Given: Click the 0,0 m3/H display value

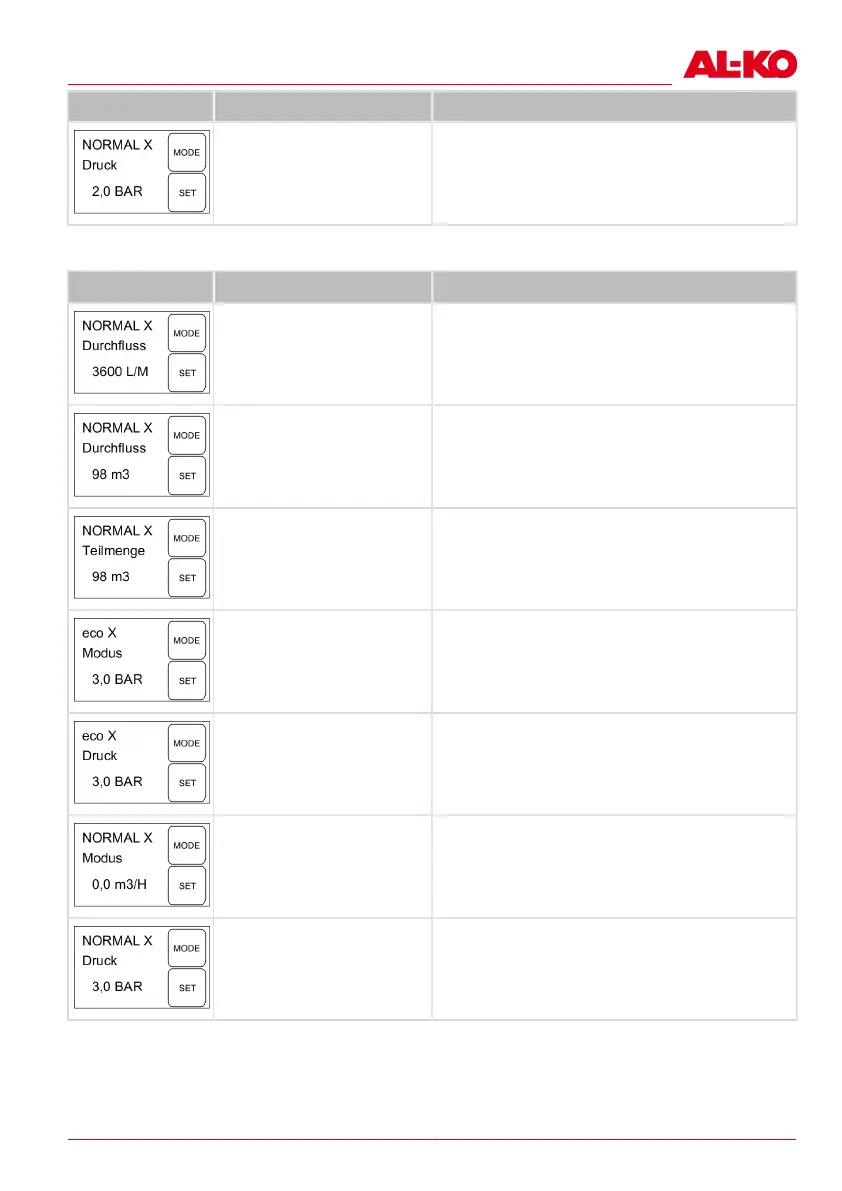Looking at the screenshot, I should point(119,885).
